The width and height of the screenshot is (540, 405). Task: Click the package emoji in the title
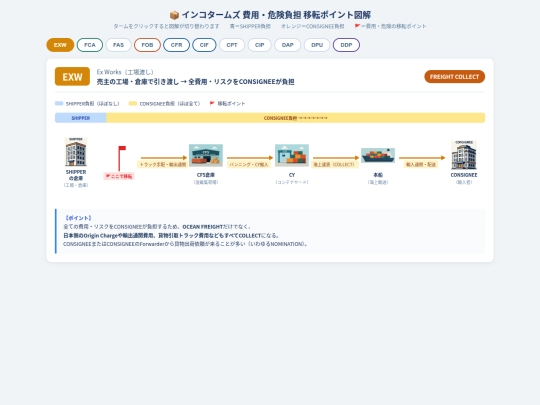tap(174, 15)
